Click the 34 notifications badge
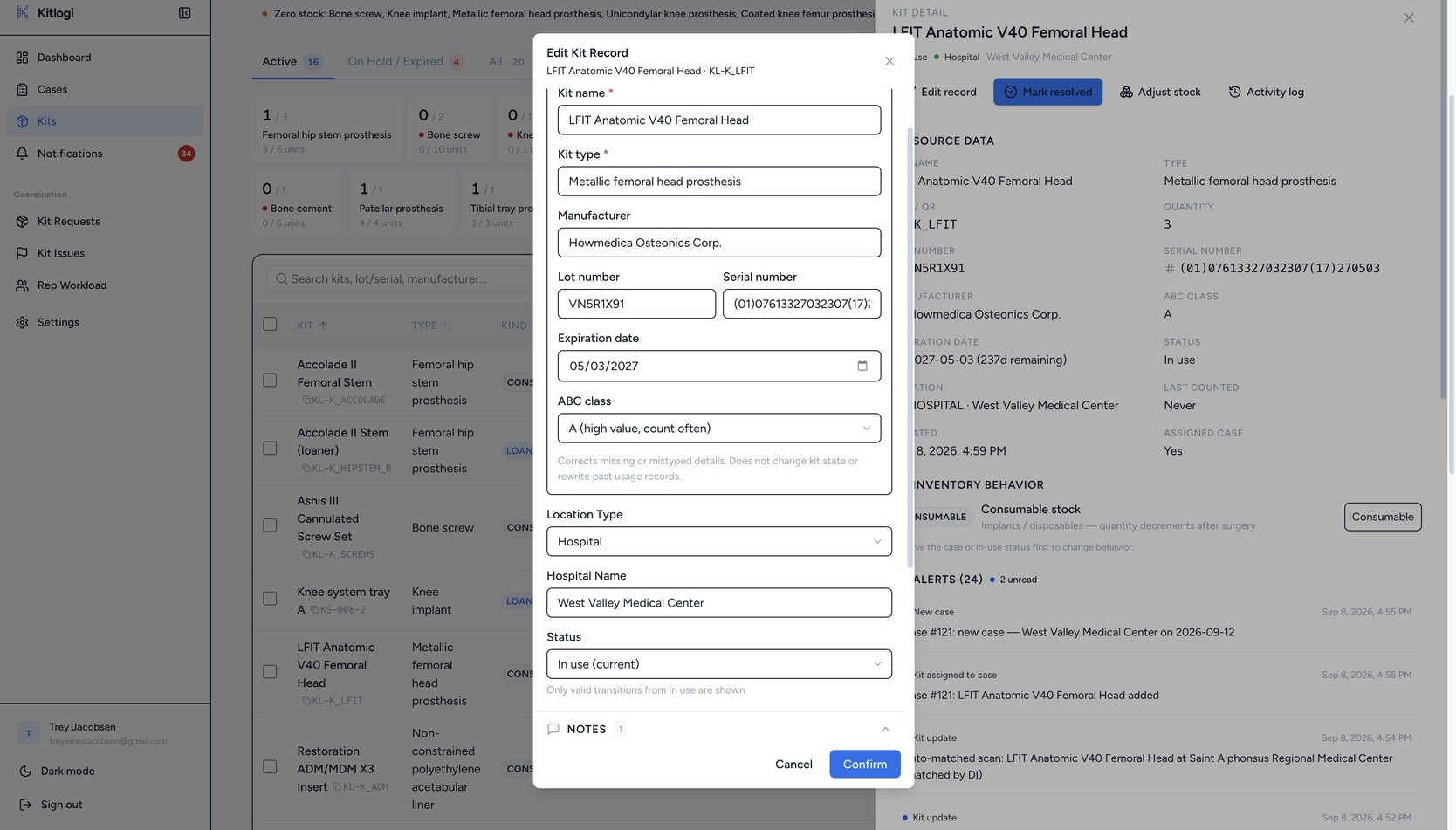The image size is (1456, 830). (x=186, y=154)
